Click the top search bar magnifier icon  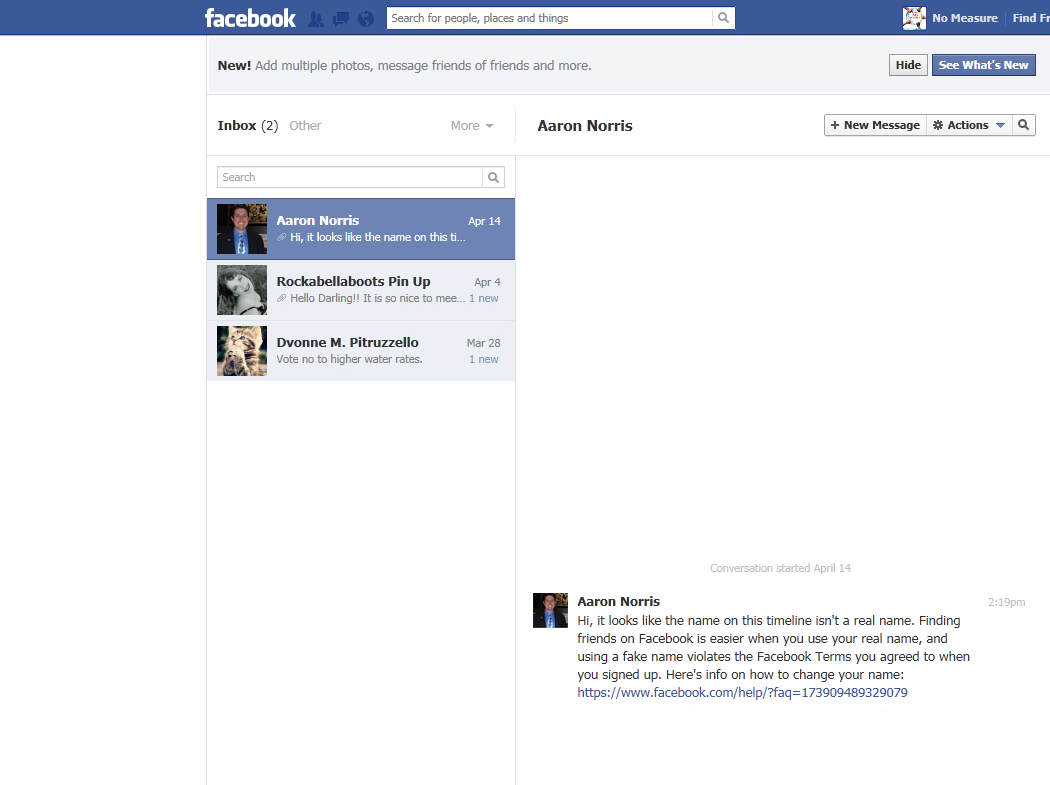point(723,18)
